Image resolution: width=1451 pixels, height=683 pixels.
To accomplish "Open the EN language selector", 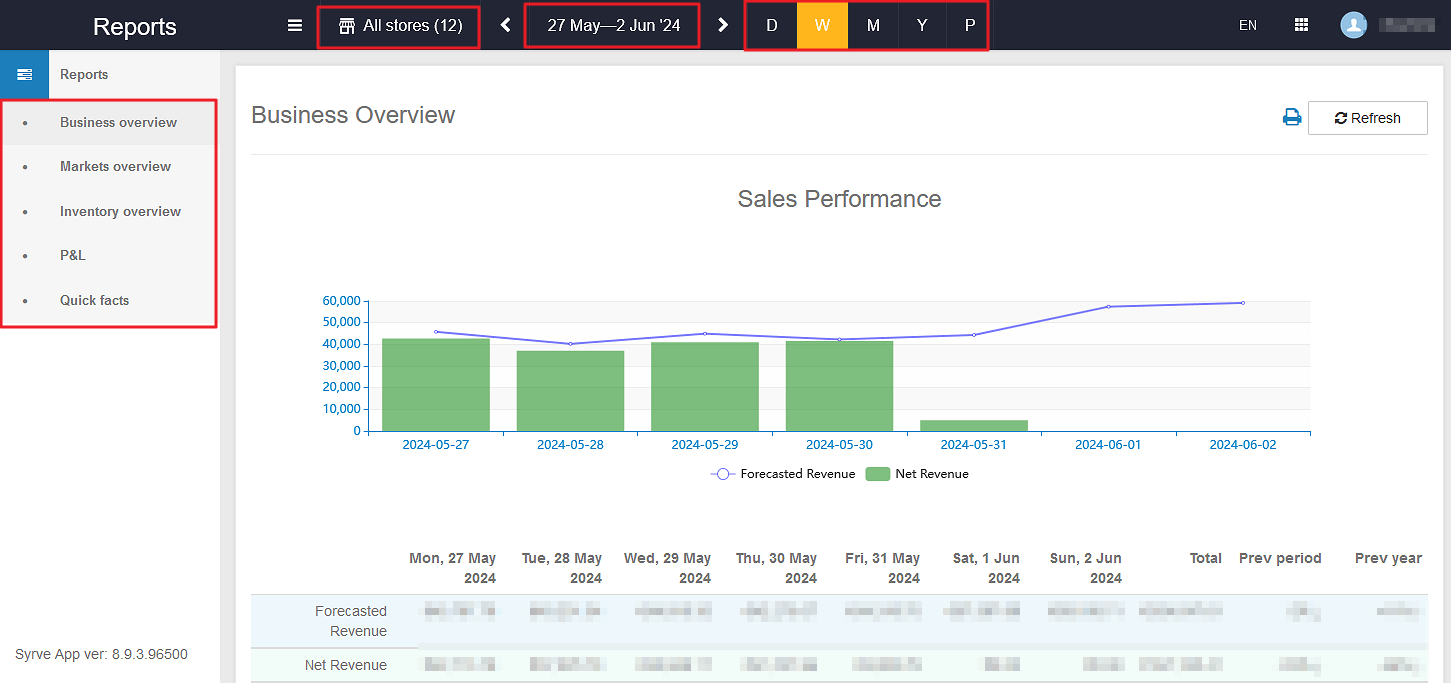I will (1247, 26).
